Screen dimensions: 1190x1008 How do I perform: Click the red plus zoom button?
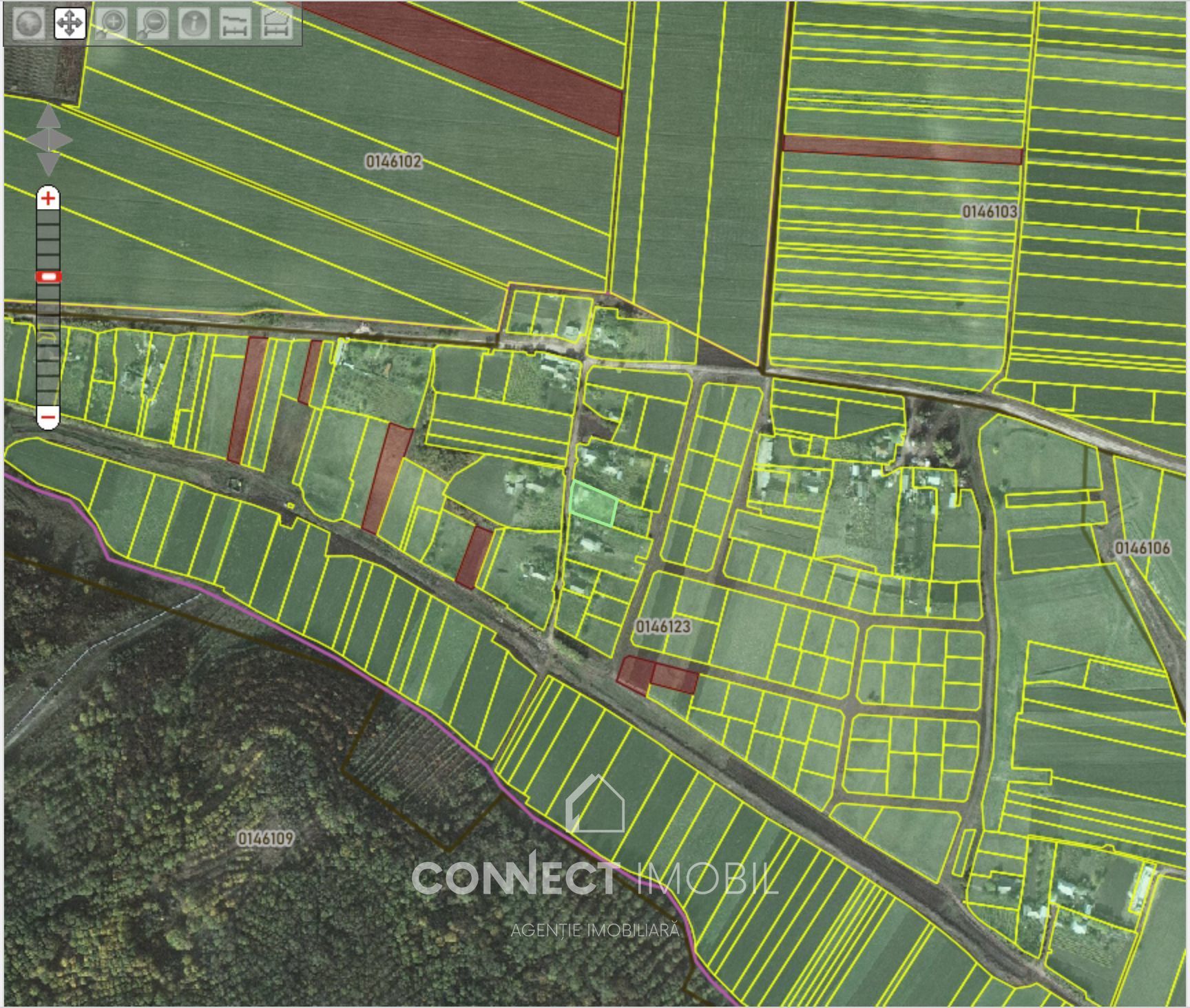(x=48, y=199)
